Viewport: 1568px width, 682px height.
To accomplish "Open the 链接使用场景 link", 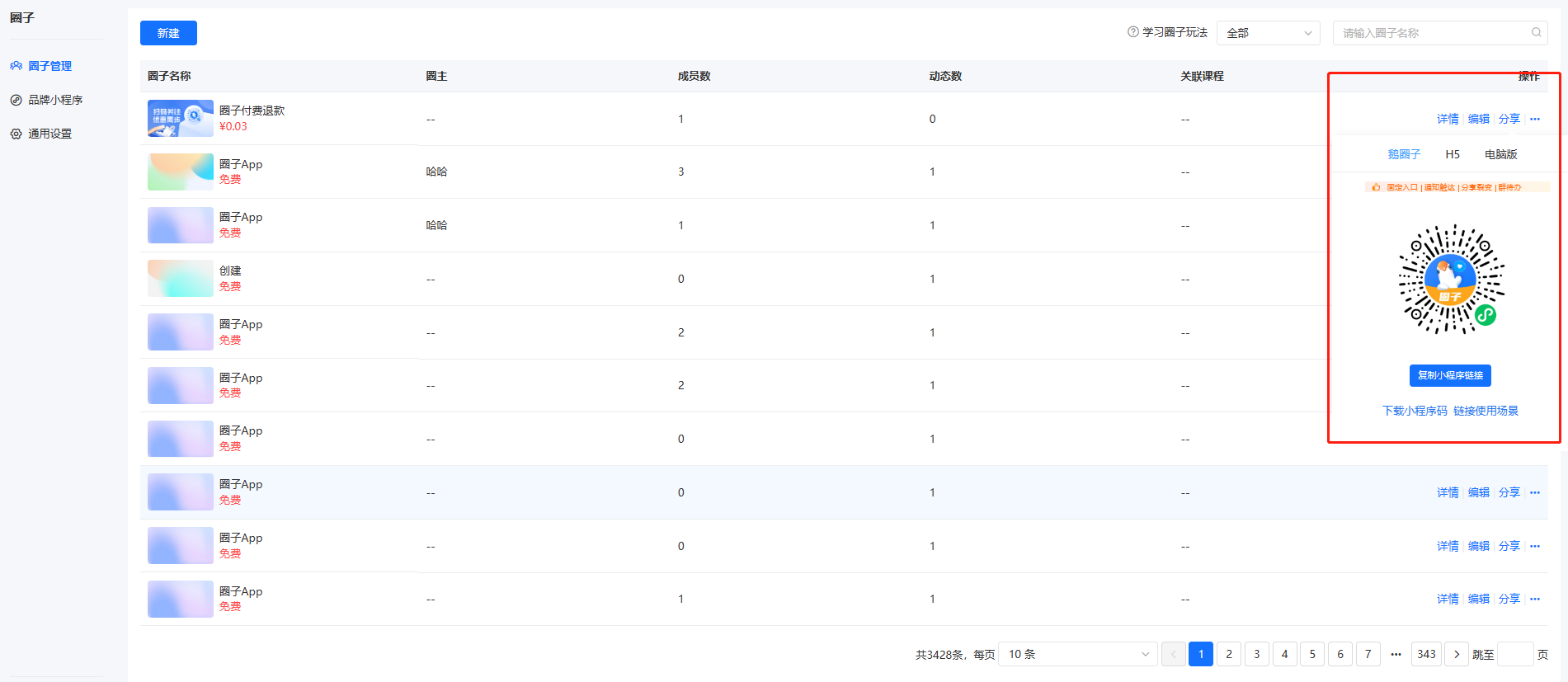I will pos(1486,411).
